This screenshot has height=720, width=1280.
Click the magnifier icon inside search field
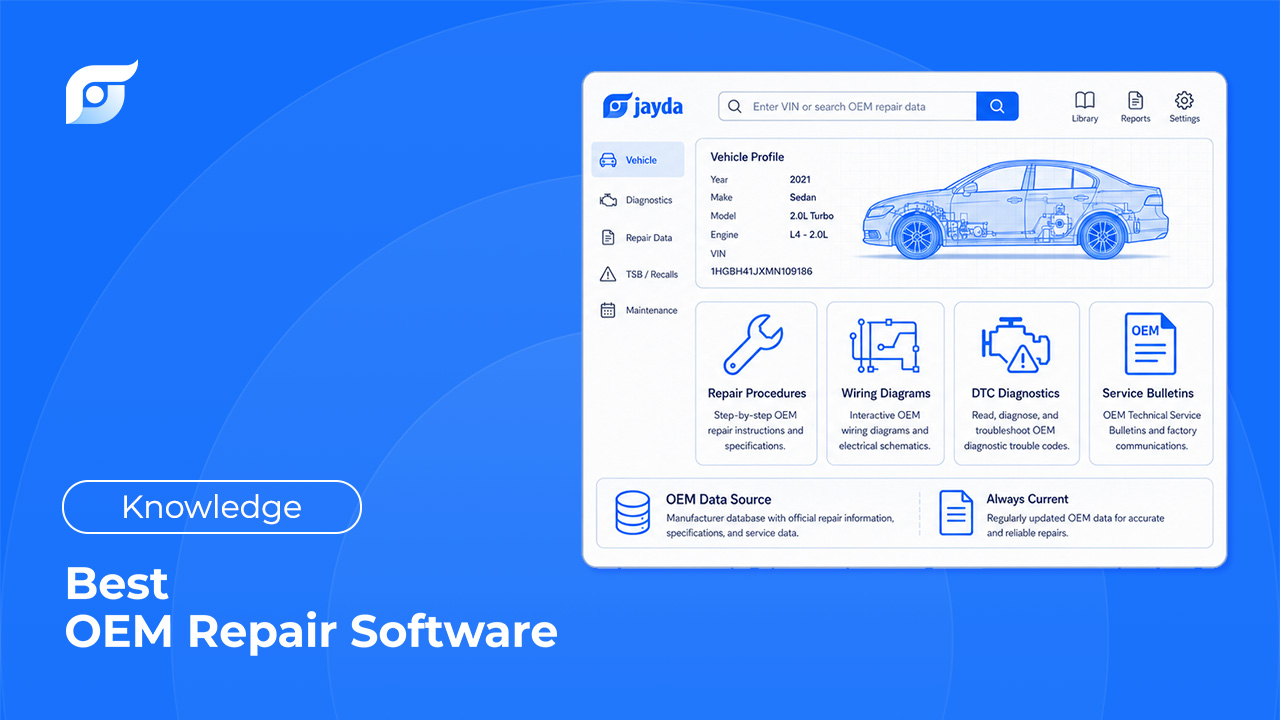point(735,106)
